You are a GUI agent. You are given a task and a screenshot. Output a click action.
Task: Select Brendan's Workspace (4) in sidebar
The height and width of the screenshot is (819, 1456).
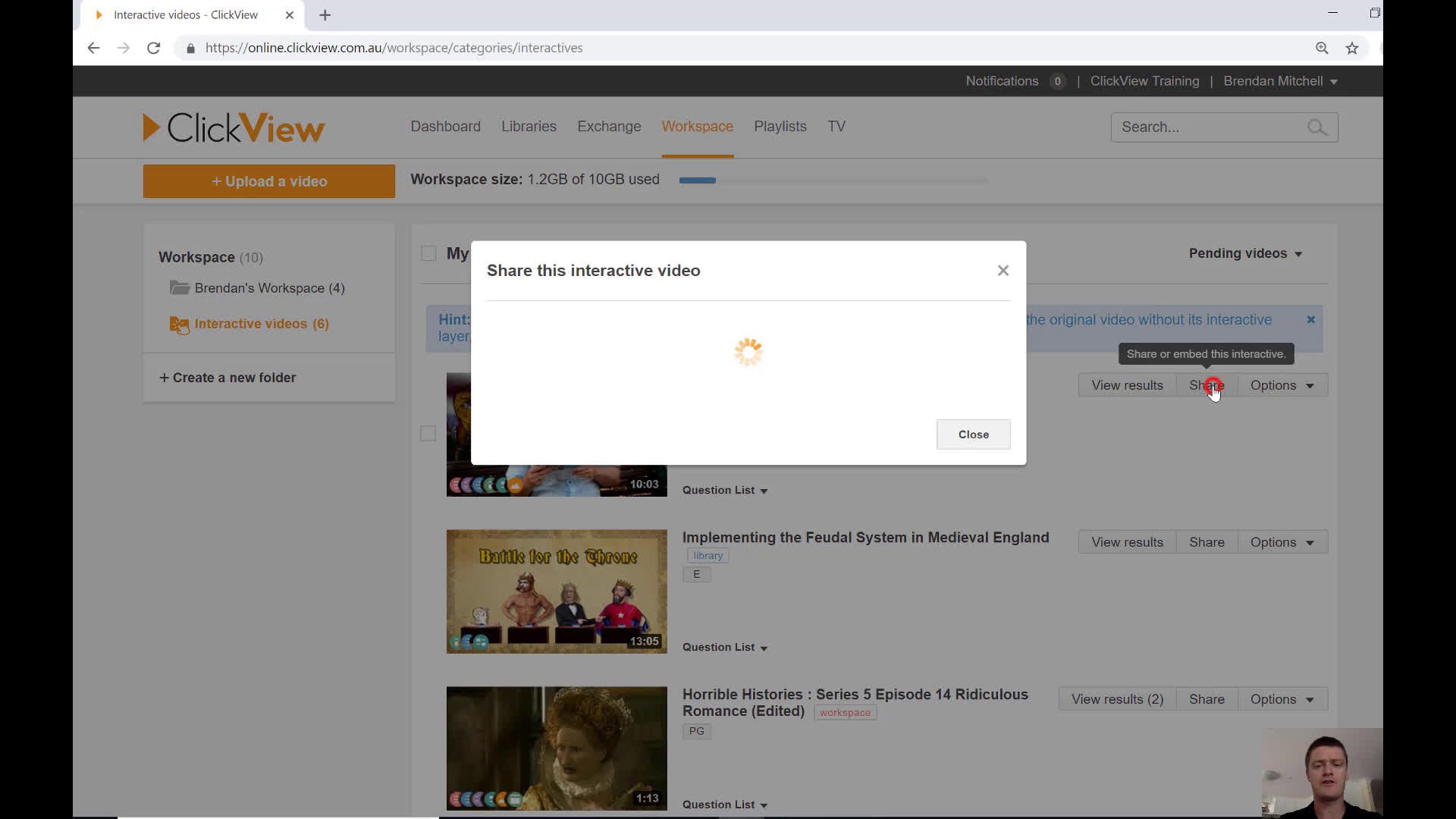(269, 288)
